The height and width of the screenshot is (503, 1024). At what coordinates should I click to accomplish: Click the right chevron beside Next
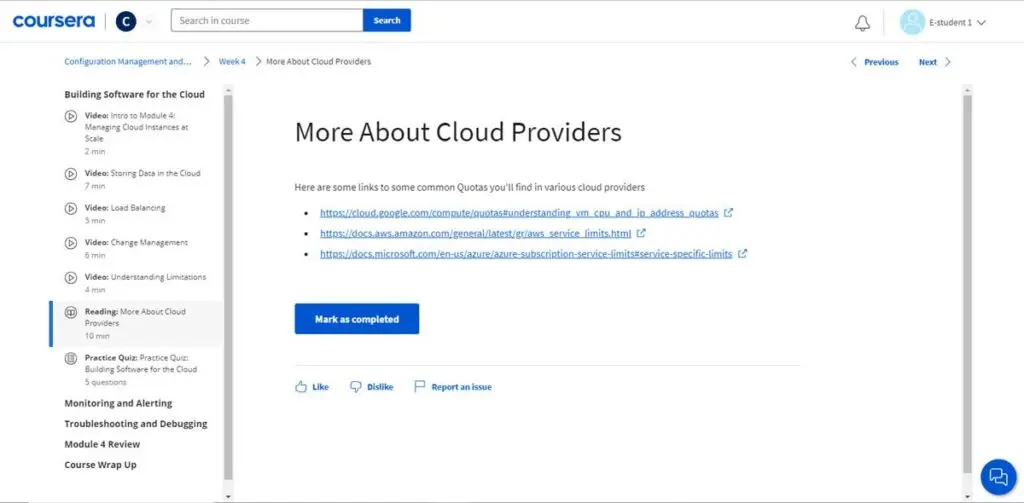[x=948, y=62]
